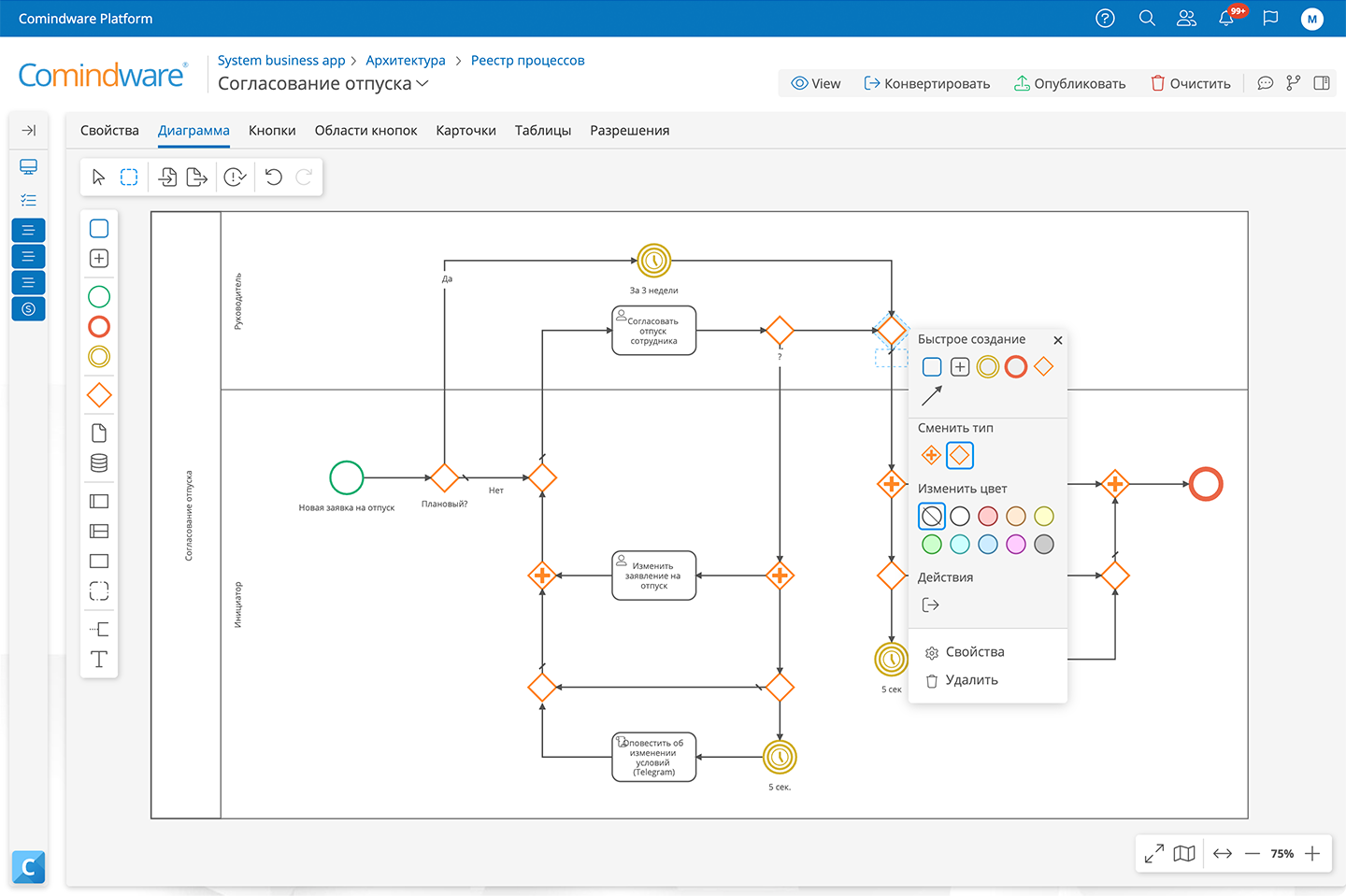Viewport: 1346px width, 896px height.
Task: Choose the pink magenta color swatch
Action: tap(1016, 545)
